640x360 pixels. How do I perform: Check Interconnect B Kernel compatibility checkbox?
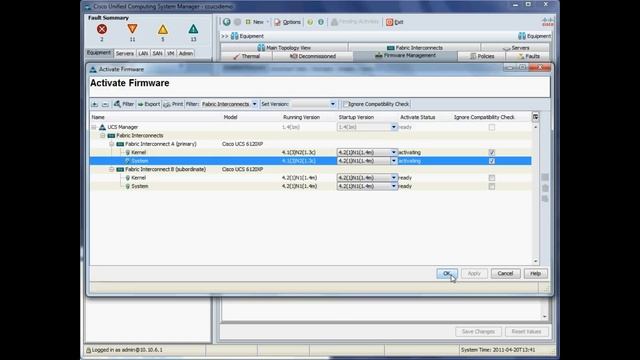[x=492, y=178]
